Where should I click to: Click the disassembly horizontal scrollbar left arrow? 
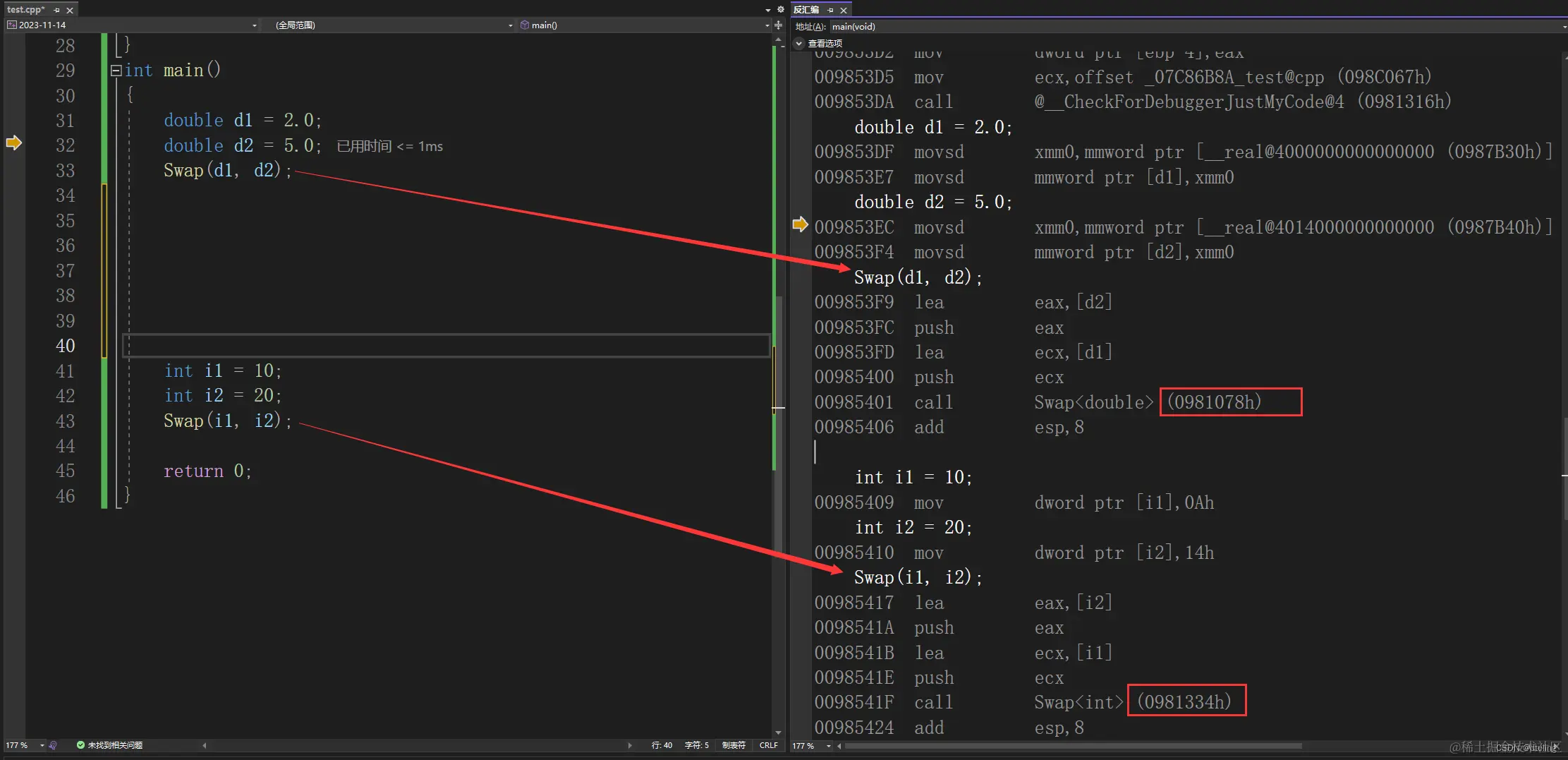pyautogui.click(x=839, y=746)
